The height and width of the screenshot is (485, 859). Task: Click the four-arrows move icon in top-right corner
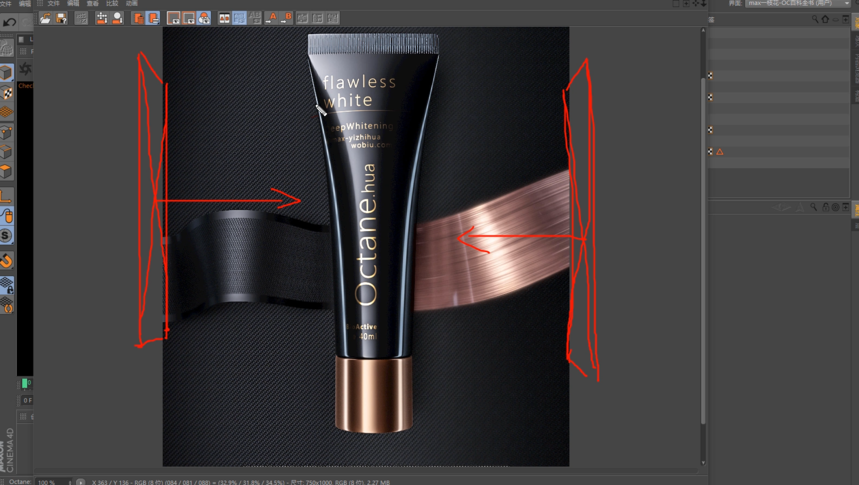point(695,3)
